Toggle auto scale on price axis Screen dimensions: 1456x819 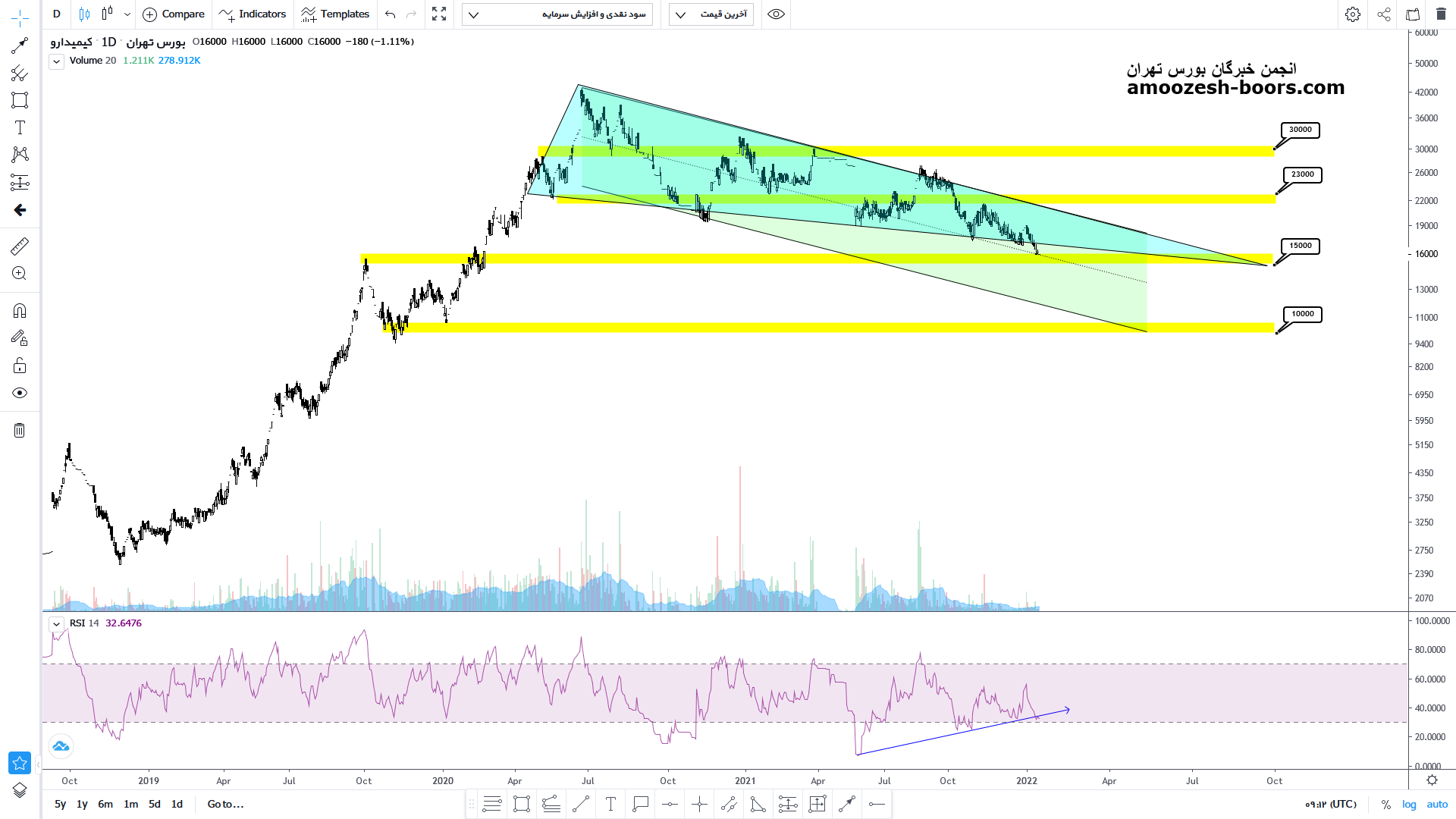1437,805
